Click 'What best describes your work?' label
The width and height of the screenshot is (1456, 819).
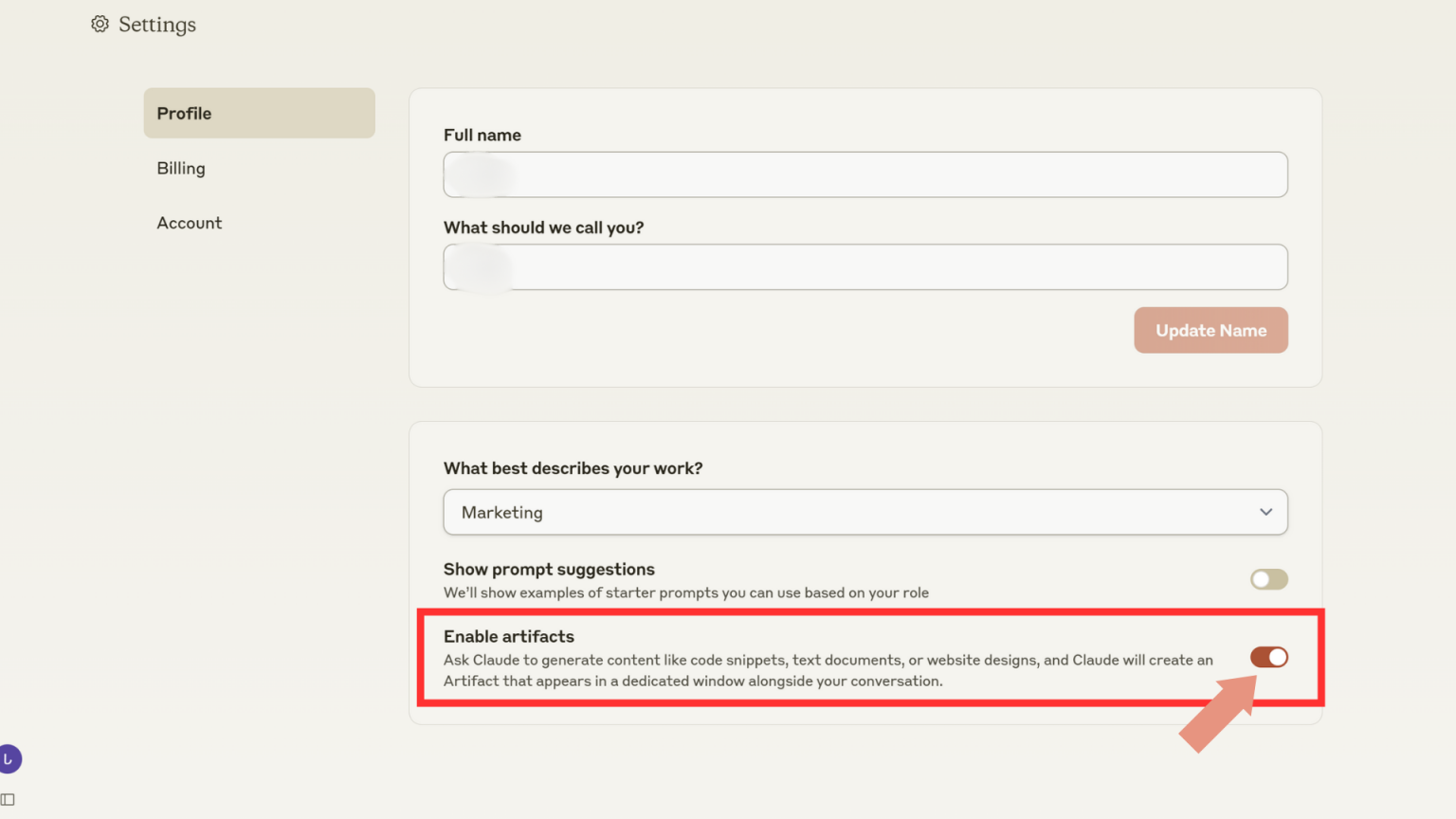573,468
